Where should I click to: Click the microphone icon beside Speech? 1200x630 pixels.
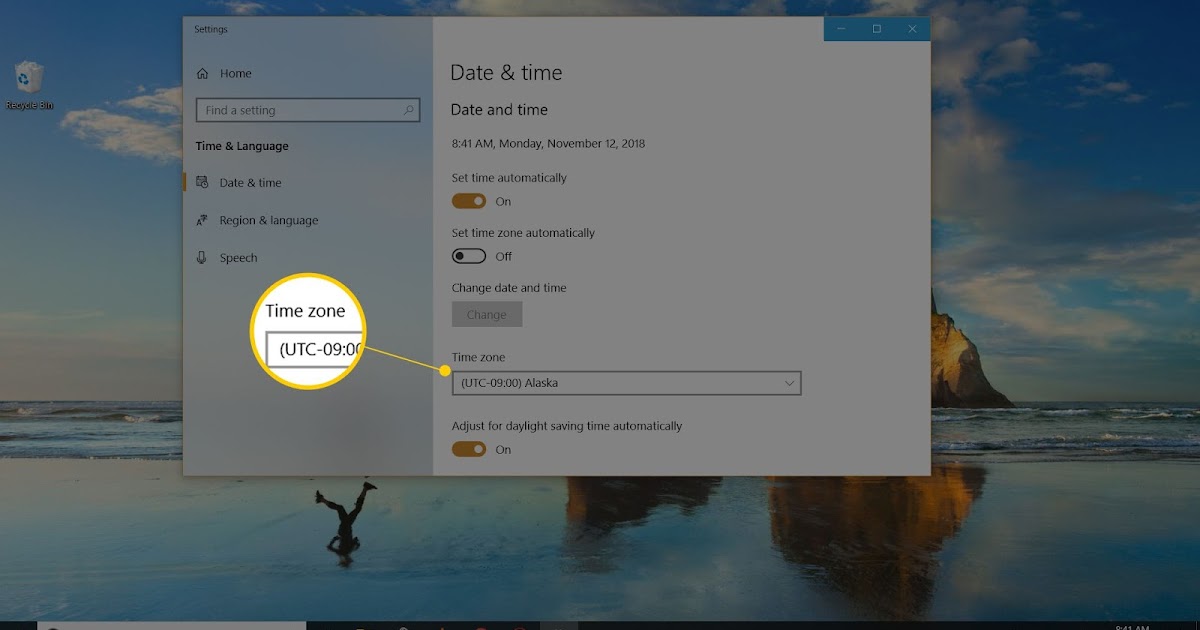tap(203, 257)
